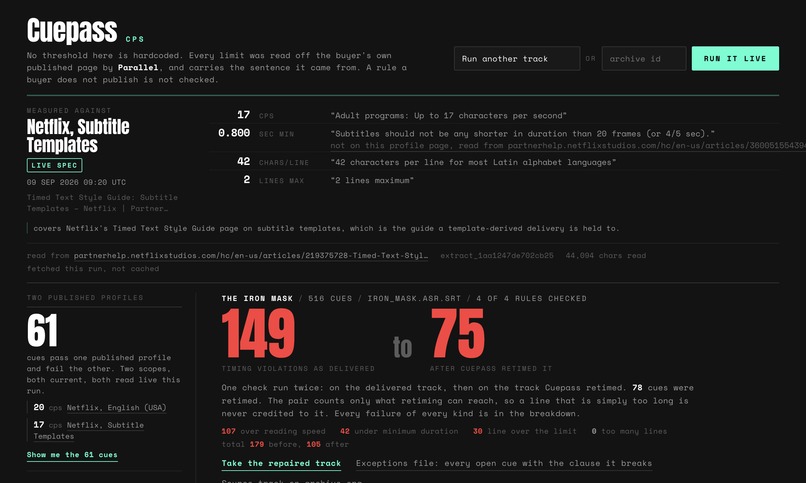Screen dimensions: 806x483
Task: Click the '09 SEP 2026 09:20 UTC' timestamp
Action: point(76,182)
